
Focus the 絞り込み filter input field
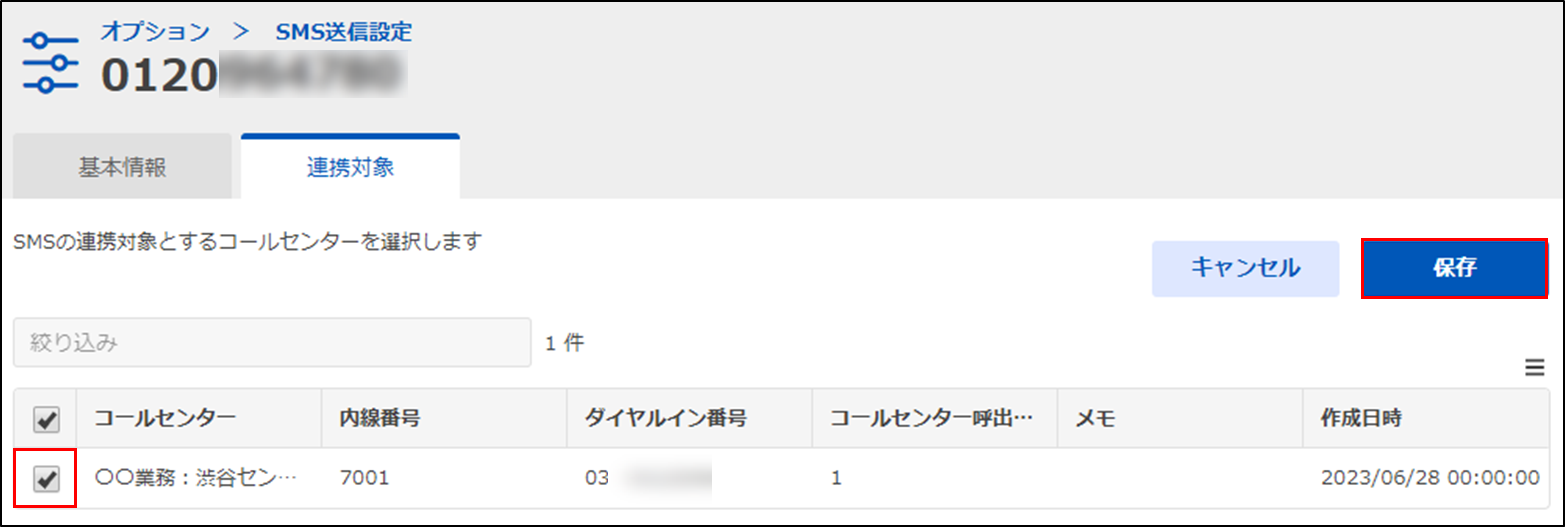coord(272,343)
